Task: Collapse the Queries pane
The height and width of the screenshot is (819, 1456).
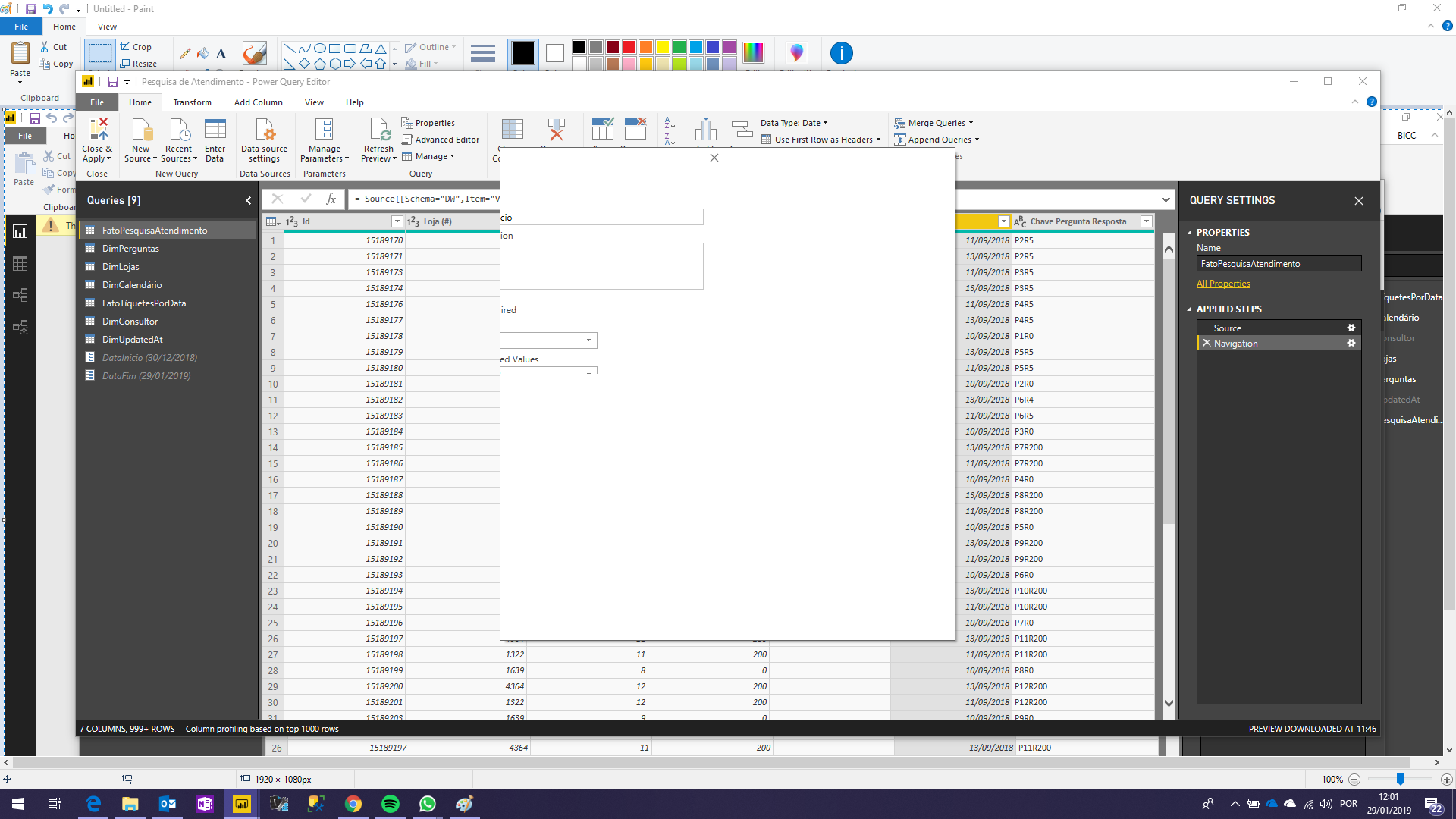Action: pyautogui.click(x=248, y=200)
